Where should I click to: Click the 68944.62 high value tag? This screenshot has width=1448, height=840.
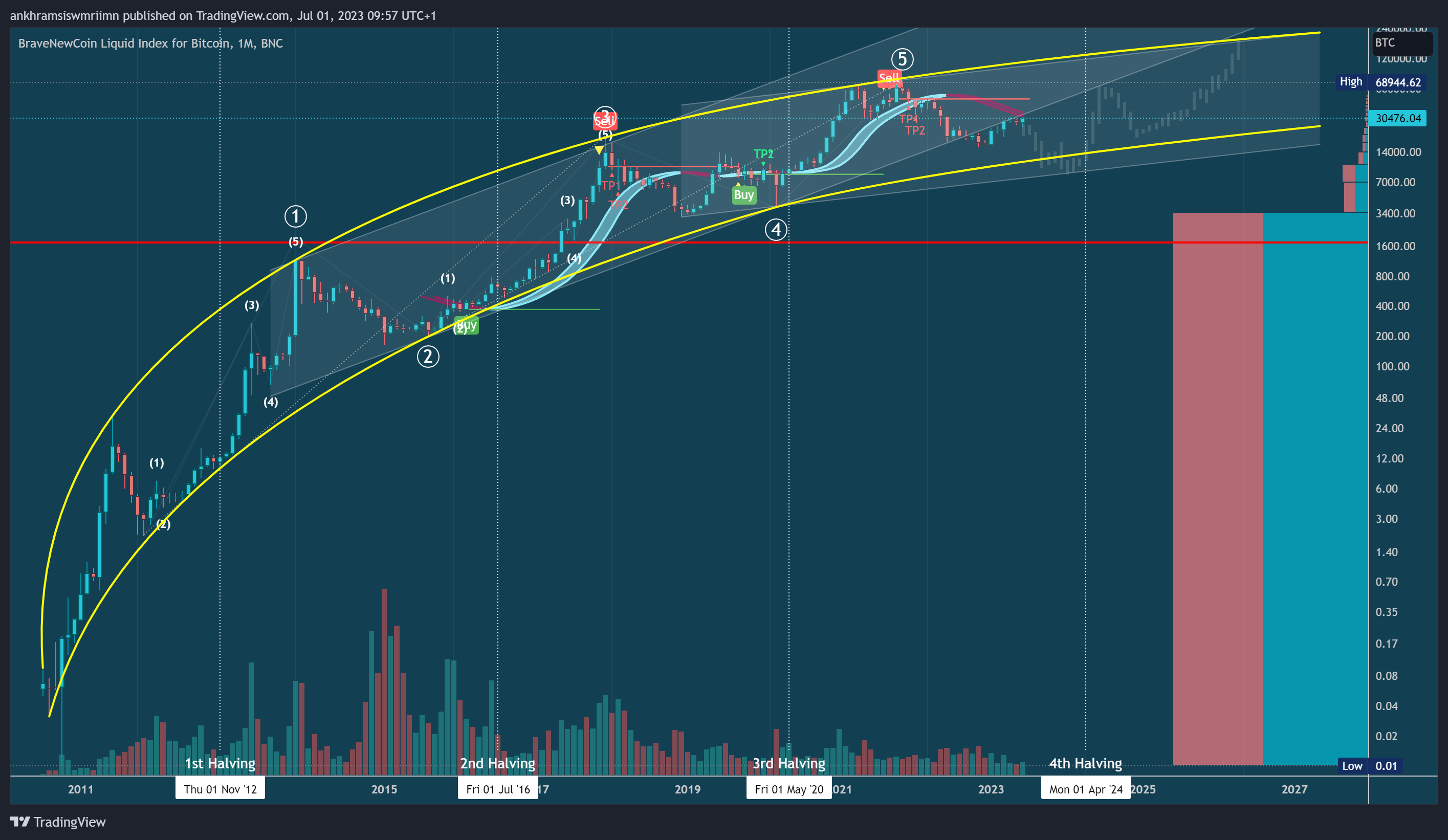coord(1397,82)
